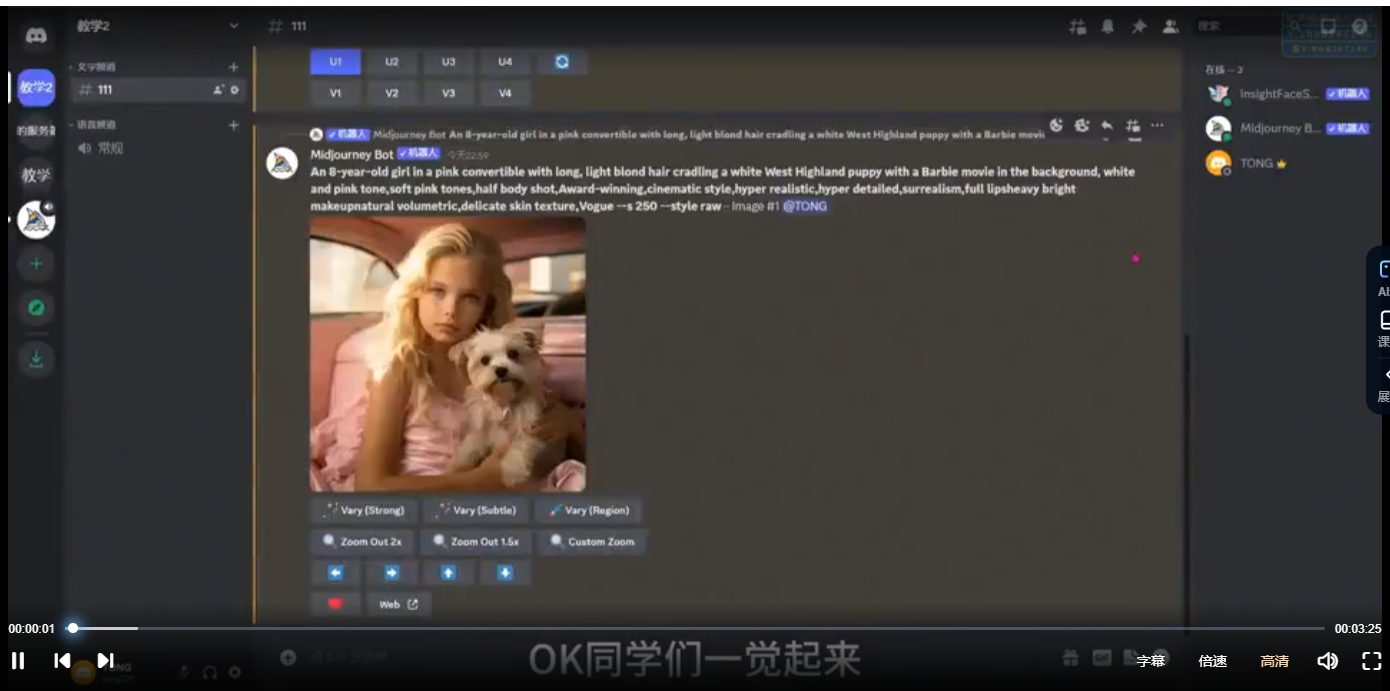Add a super reaction to the message
The height and width of the screenshot is (691, 1390).
(1082, 125)
